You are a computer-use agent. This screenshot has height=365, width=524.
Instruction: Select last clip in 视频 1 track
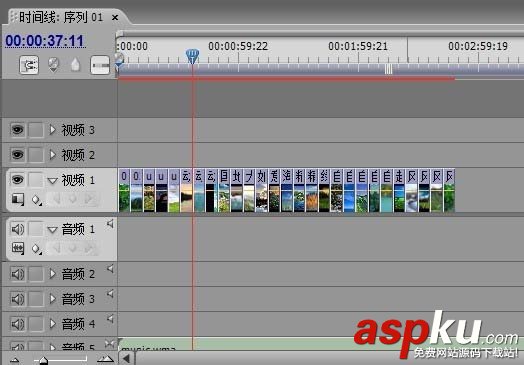coord(449,190)
